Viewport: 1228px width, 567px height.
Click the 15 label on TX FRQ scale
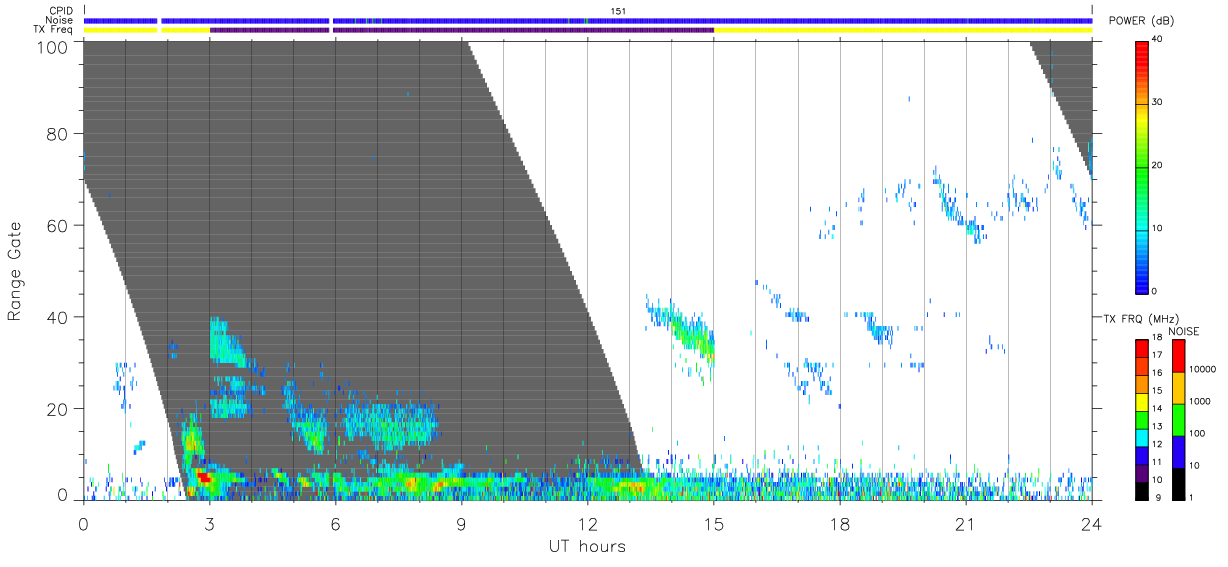click(1158, 391)
